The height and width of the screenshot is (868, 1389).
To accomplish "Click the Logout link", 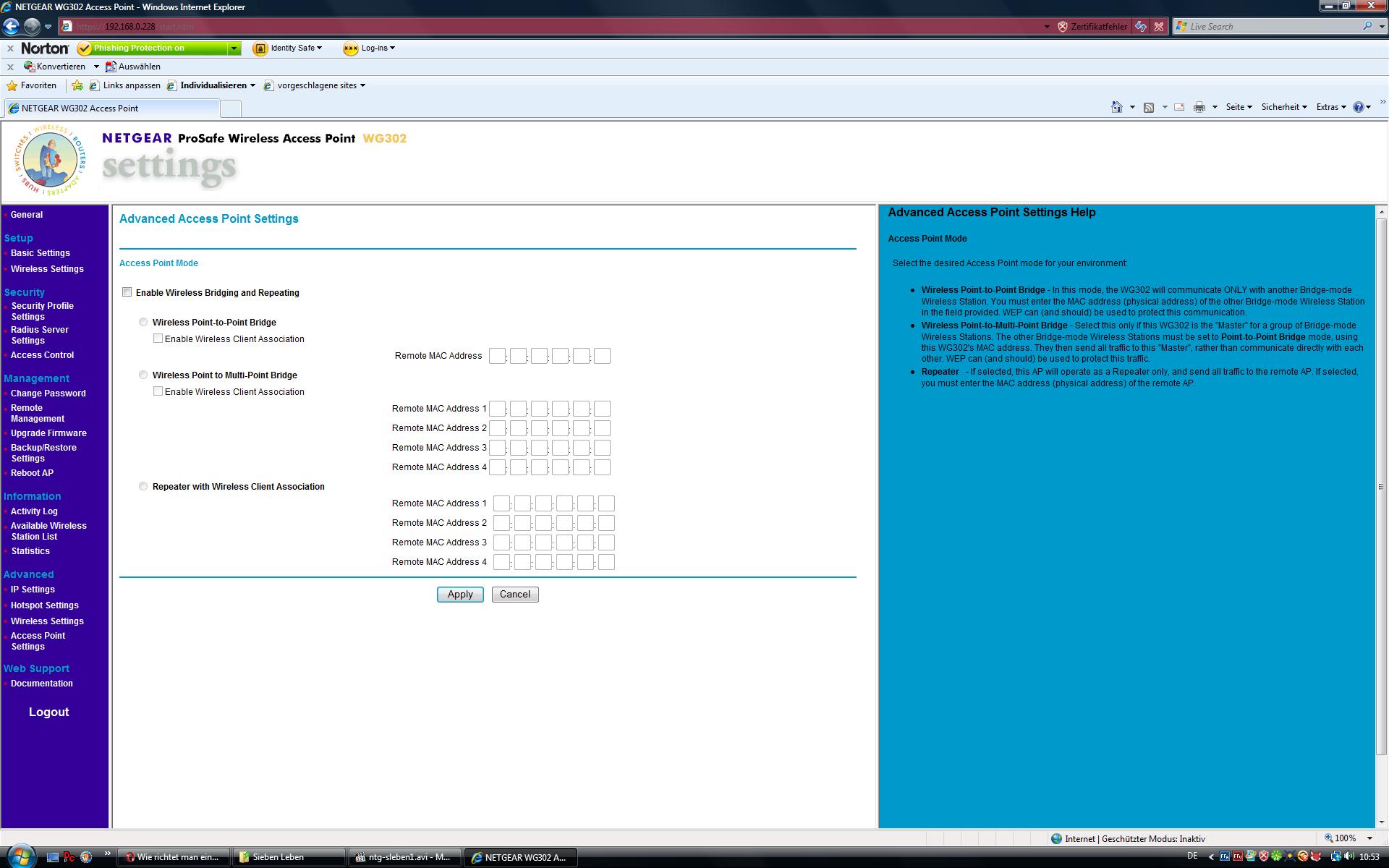I will 48,712.
